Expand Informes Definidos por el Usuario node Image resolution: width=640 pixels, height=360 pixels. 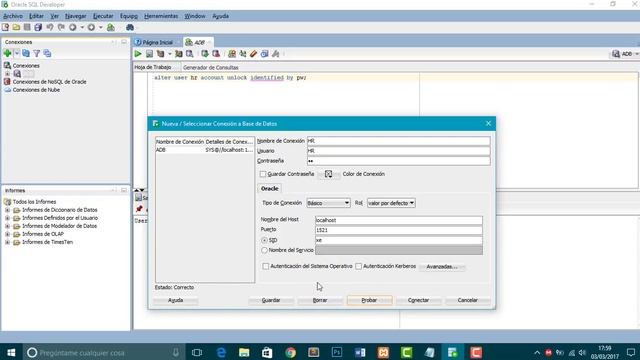[x=7, y=218]
